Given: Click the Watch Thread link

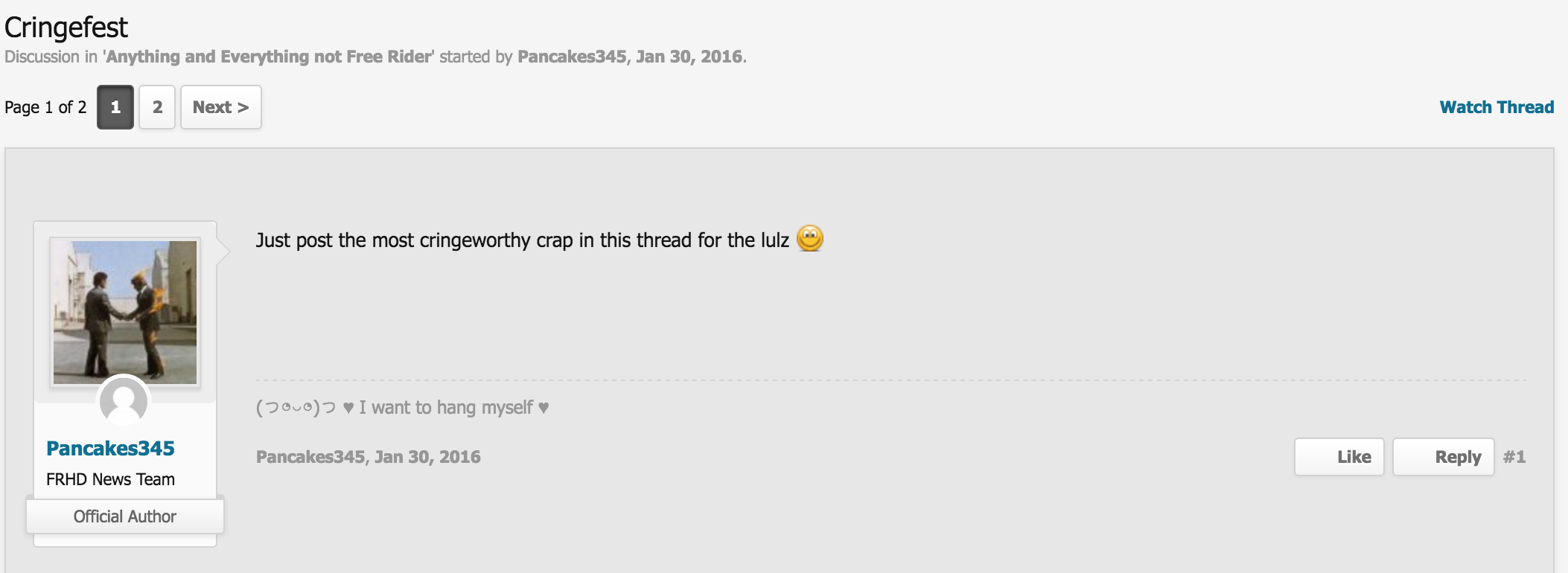Looking at the screenshot, I should [x=1497, y=107].
